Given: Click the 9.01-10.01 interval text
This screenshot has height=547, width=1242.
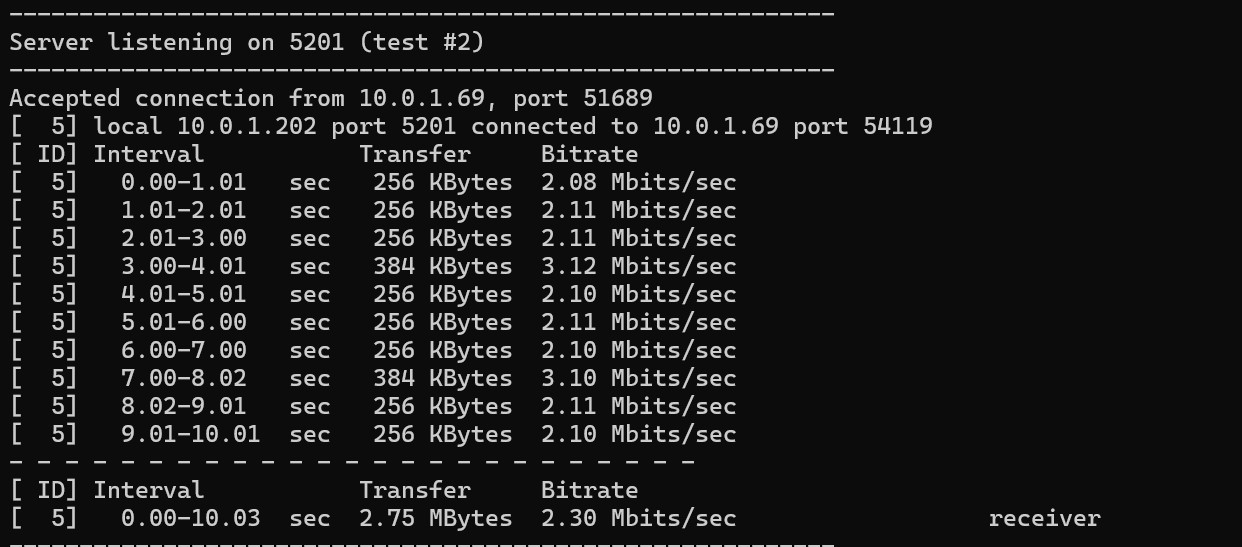Looking at the screenshot, I should [x=191, y=434].
